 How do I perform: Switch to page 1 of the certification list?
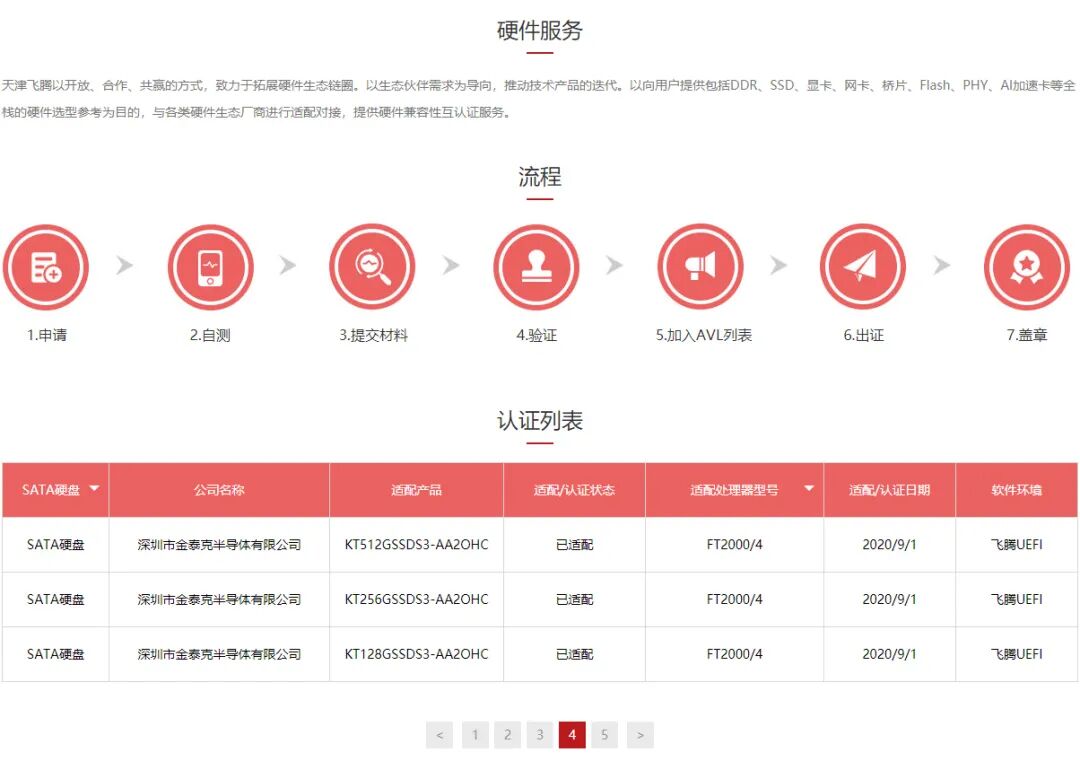pyautogui.click(x=475, y=734)
